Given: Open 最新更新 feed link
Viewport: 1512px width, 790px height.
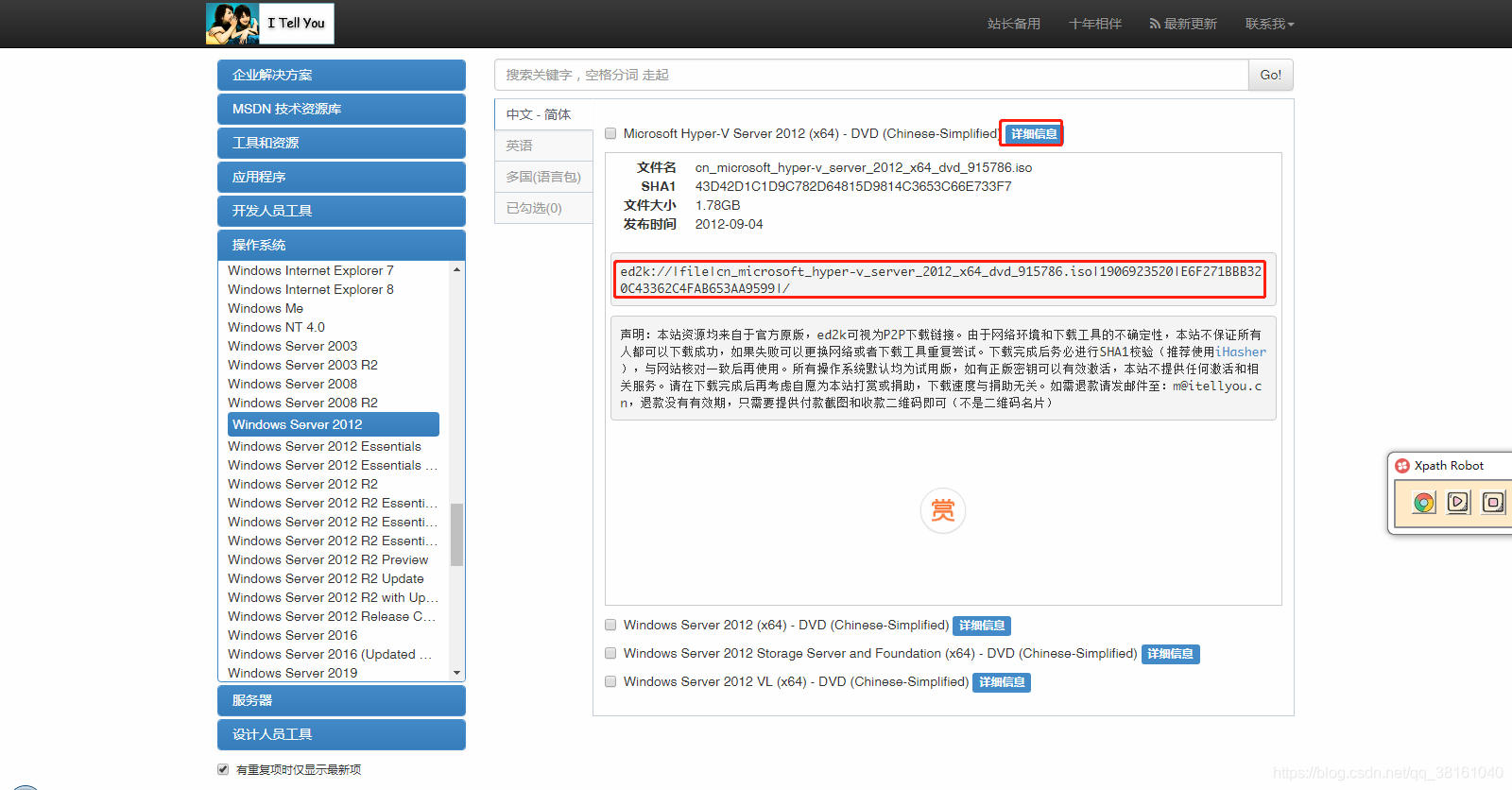Looking at the screenshot, I should coord(1183,24).
